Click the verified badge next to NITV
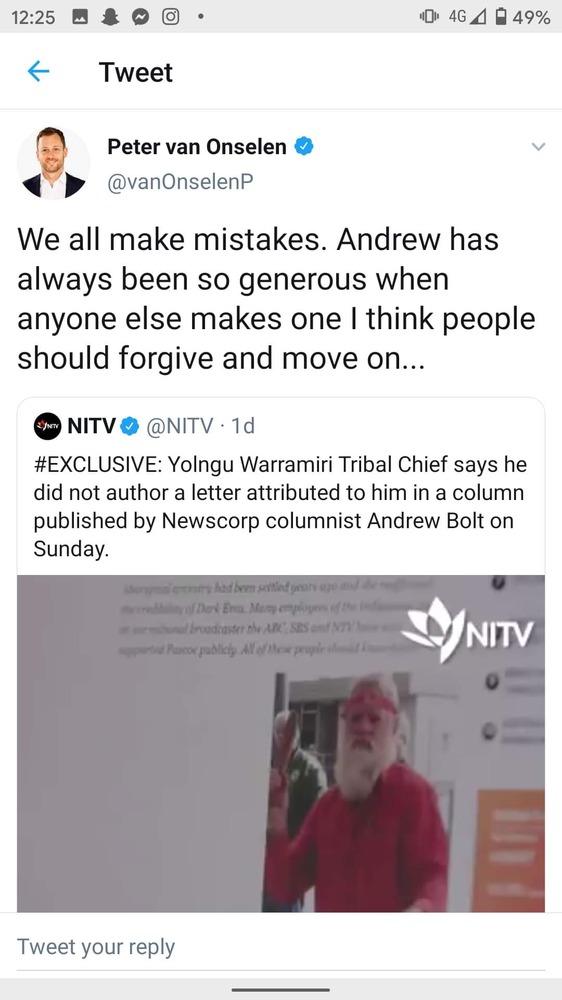 (x=130, y=426)
